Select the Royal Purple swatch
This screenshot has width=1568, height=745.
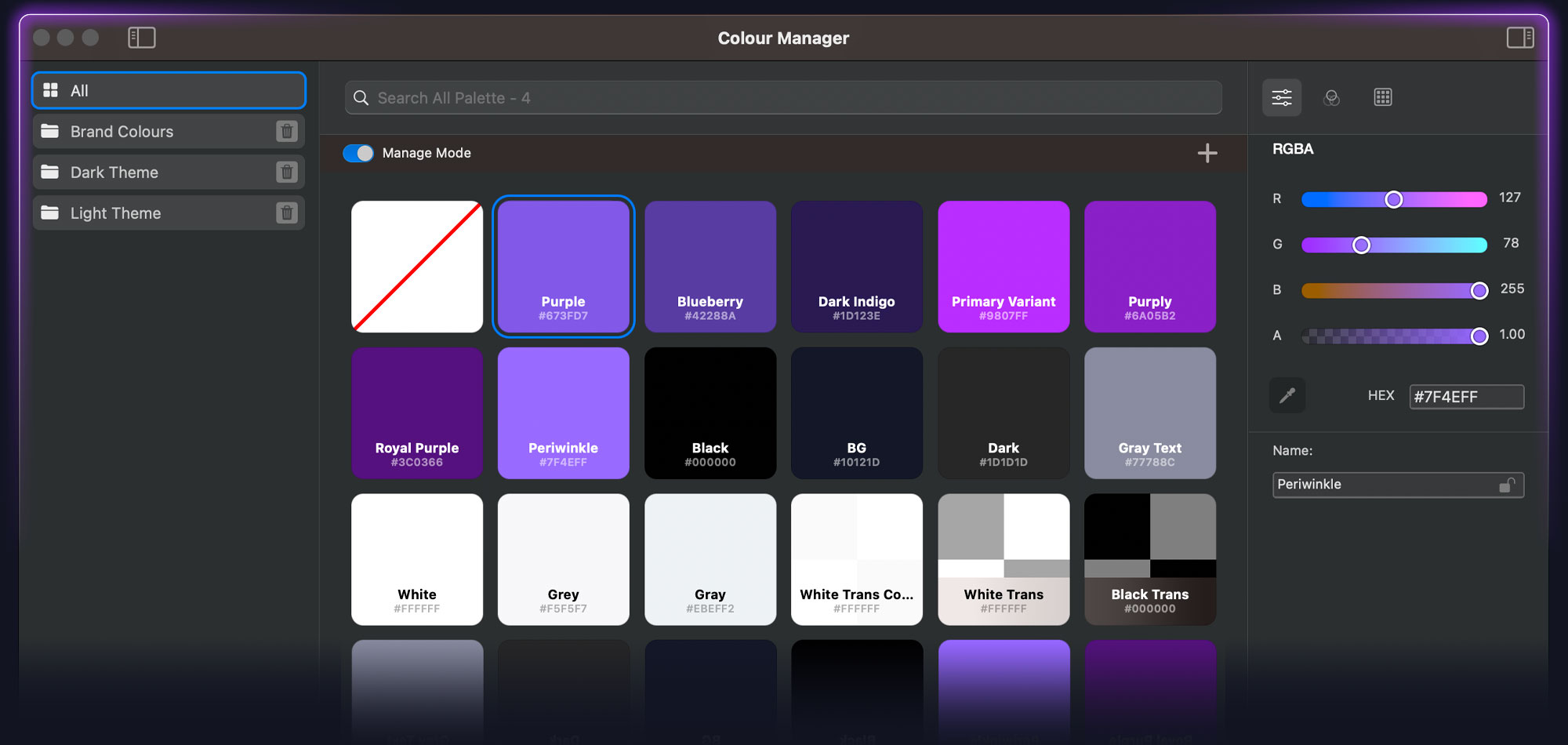point(417,413)
